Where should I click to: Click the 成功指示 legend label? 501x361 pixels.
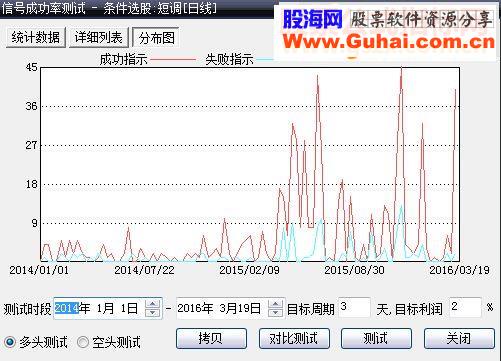point(124,60)
